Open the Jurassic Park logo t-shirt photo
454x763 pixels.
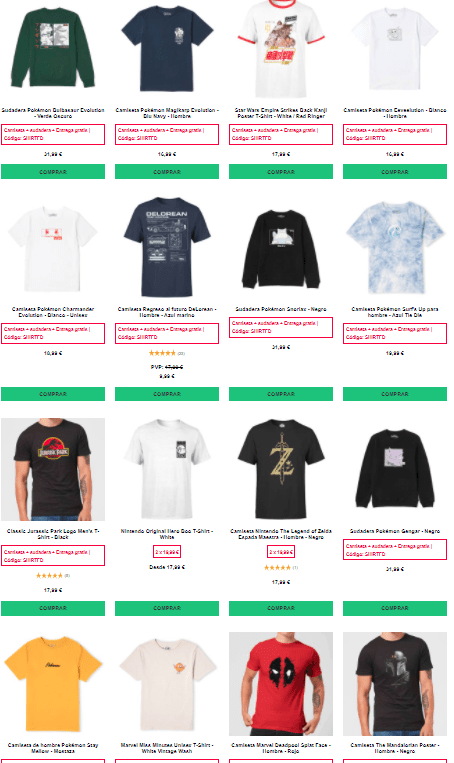53,469
